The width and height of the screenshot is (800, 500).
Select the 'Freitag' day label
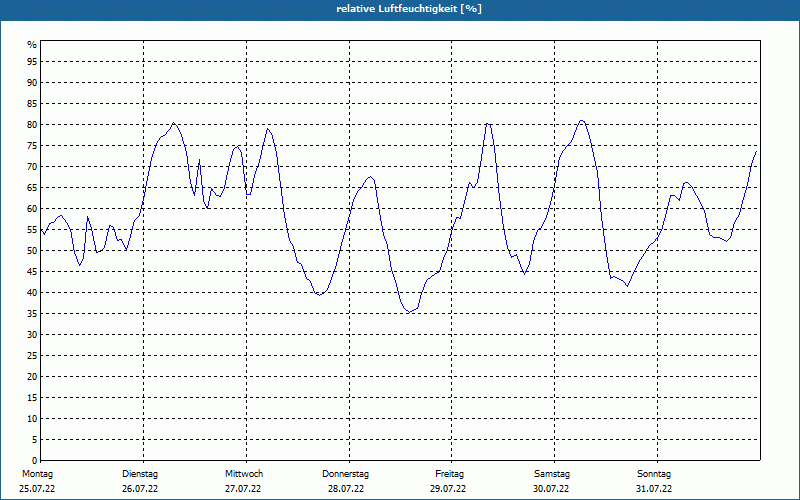tap(449, 474)
